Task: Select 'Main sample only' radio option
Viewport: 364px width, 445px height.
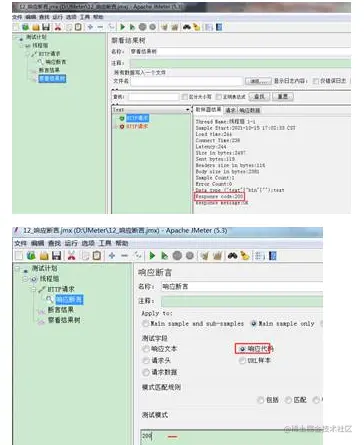Action: point(283,323)
